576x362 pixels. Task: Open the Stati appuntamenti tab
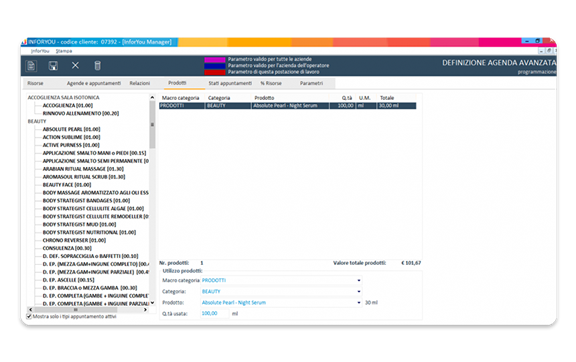230,83
